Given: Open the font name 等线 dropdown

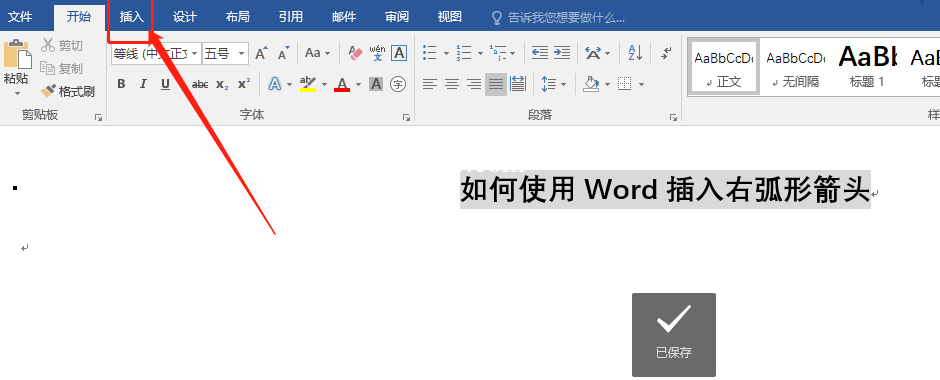Looking at the screenshot, I should click(194, 54).
